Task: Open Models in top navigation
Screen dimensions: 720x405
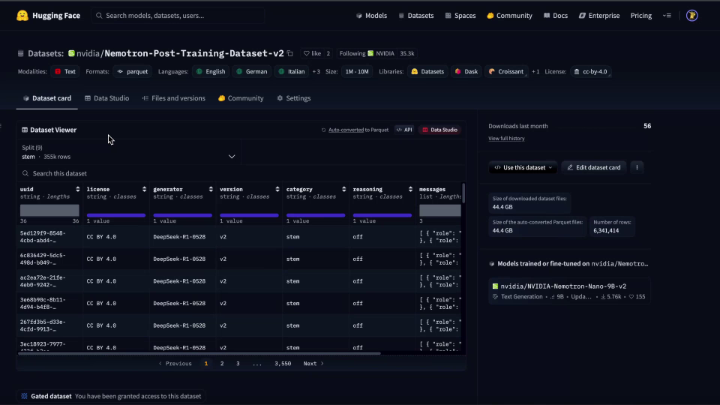Action: (x=371, y=16)
